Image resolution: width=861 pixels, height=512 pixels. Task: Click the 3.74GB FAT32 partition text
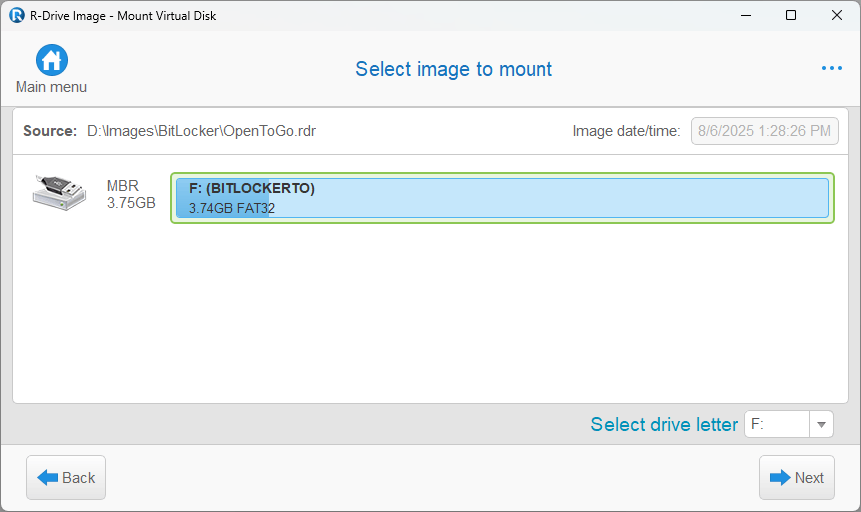coord(232,208)
